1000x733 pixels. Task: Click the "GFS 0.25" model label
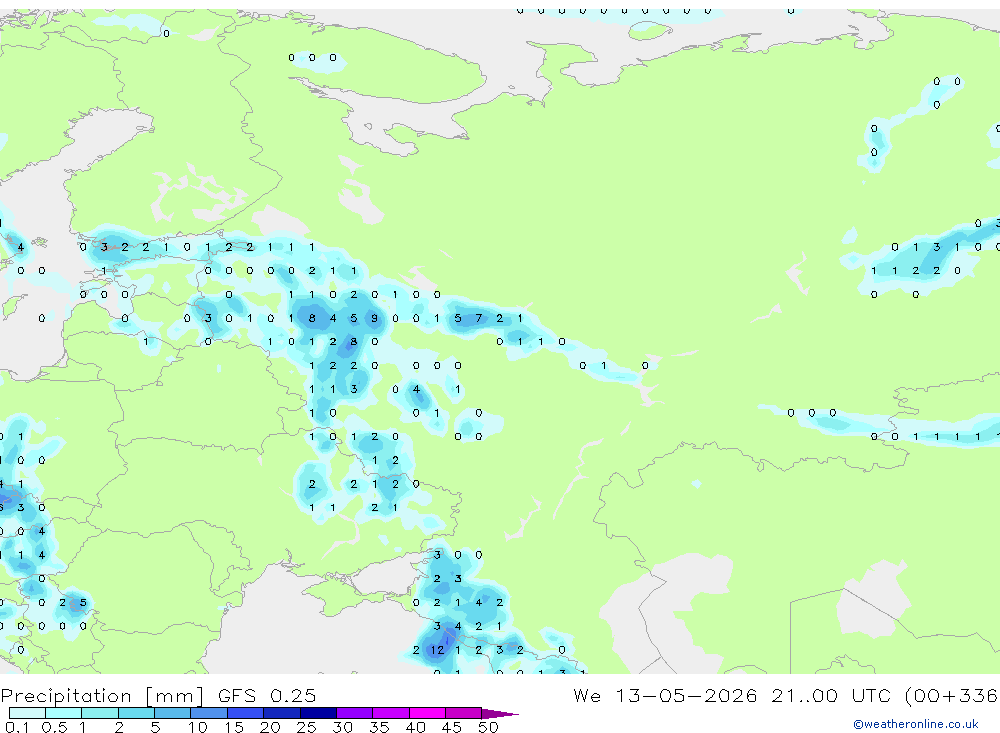(267, 695)
